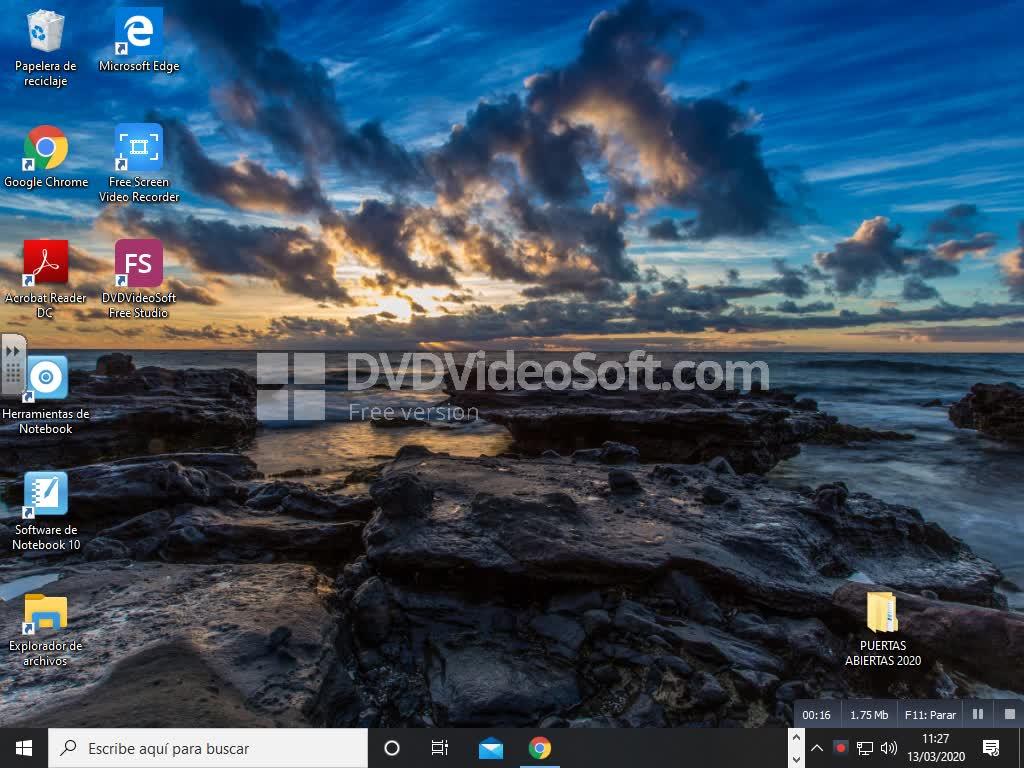Viewport: 1024px width, 768px height.
Task: Open the notification action center icon
Action: click(x=991, y=748)
